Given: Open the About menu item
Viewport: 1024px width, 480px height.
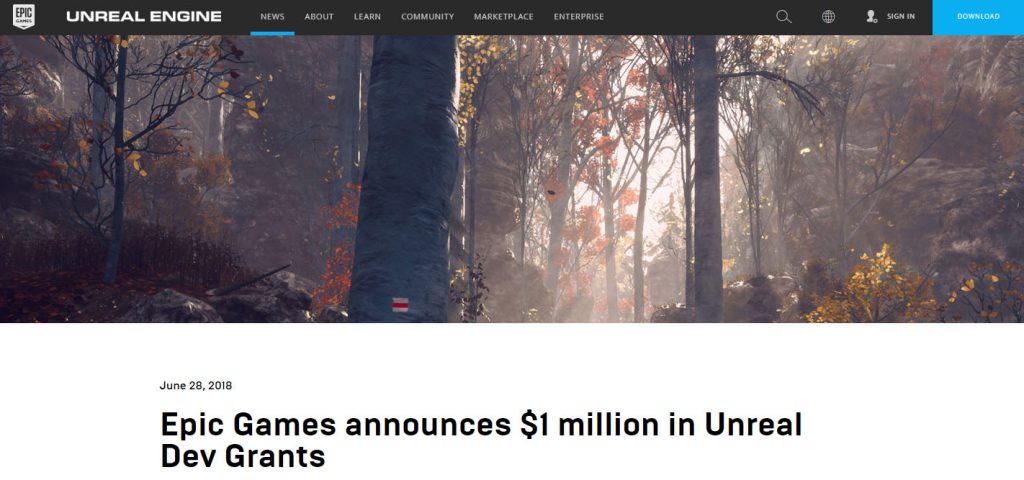Looking at the screenshot, I should [319, 17].
